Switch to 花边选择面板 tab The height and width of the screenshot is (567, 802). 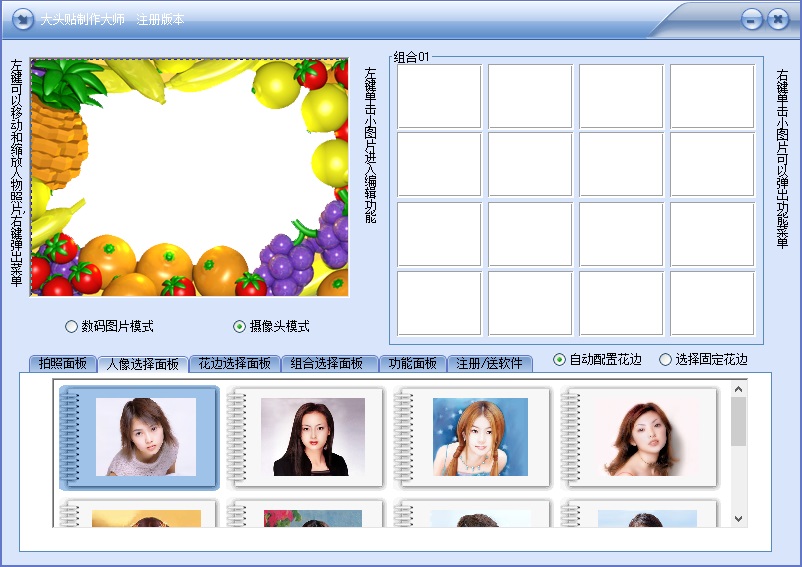(x=235, y=364)
